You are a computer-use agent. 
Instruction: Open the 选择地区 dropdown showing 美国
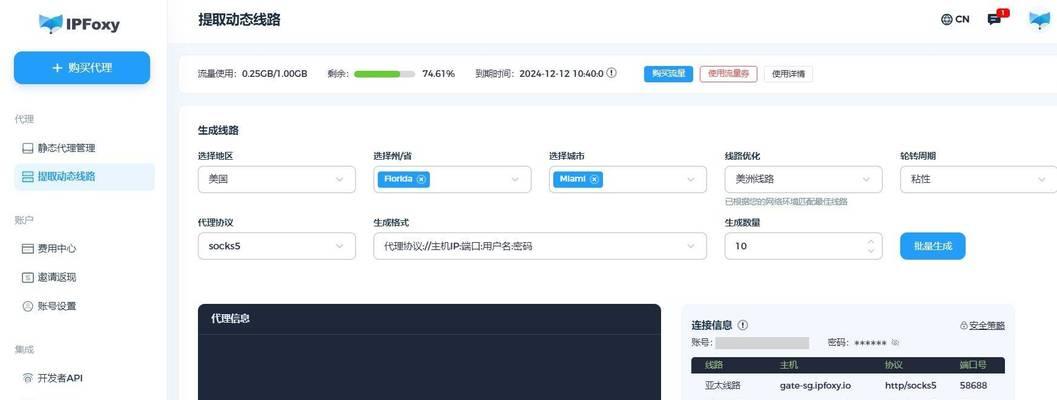click(x=276, y=179)
